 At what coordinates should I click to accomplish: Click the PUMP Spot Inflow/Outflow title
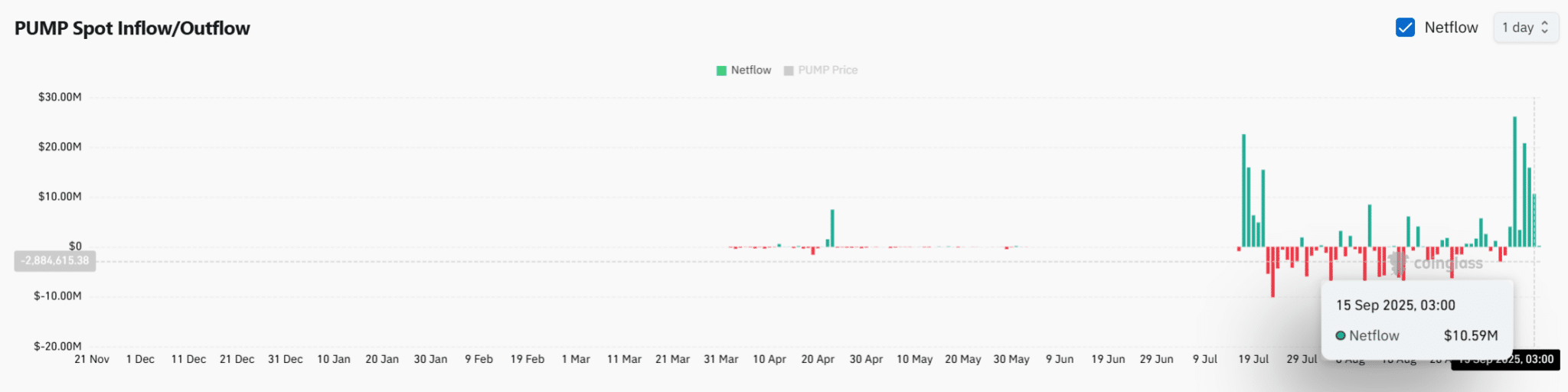[x=132, y=28]
